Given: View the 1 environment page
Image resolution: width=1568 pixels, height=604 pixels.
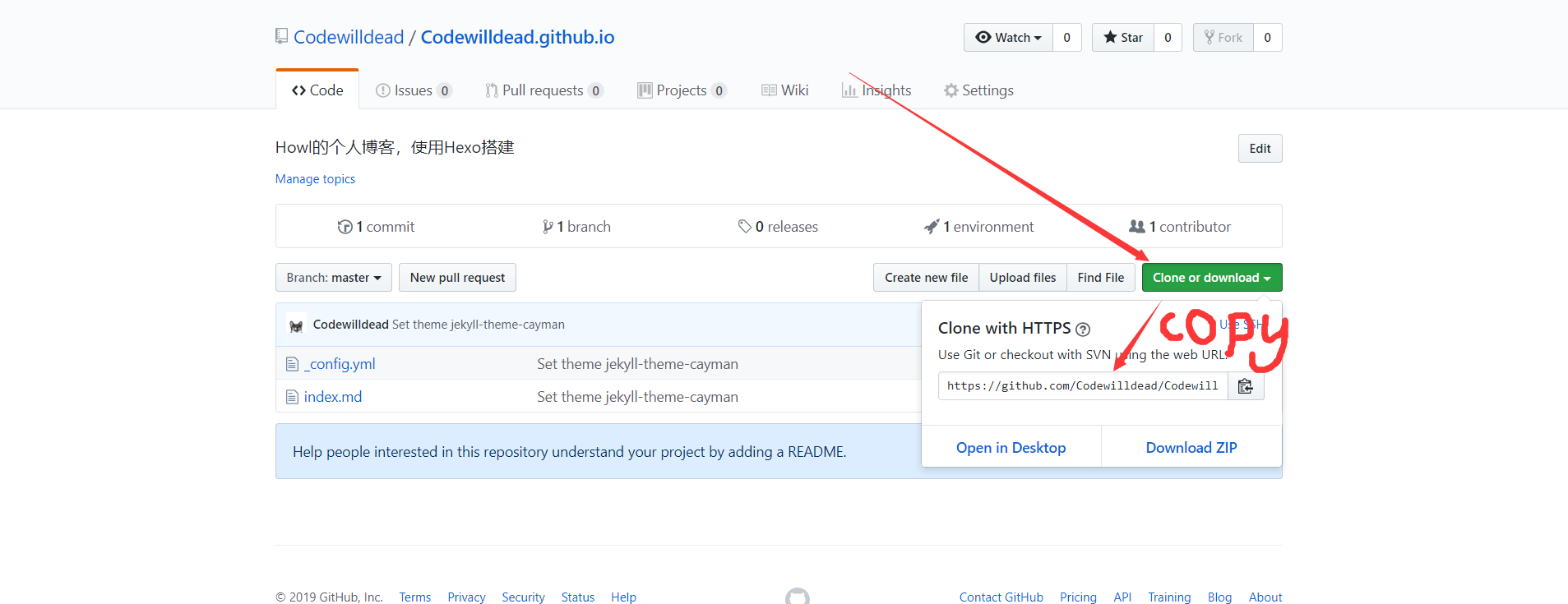Looking at the screenshot, I should (x=978, y=227).
